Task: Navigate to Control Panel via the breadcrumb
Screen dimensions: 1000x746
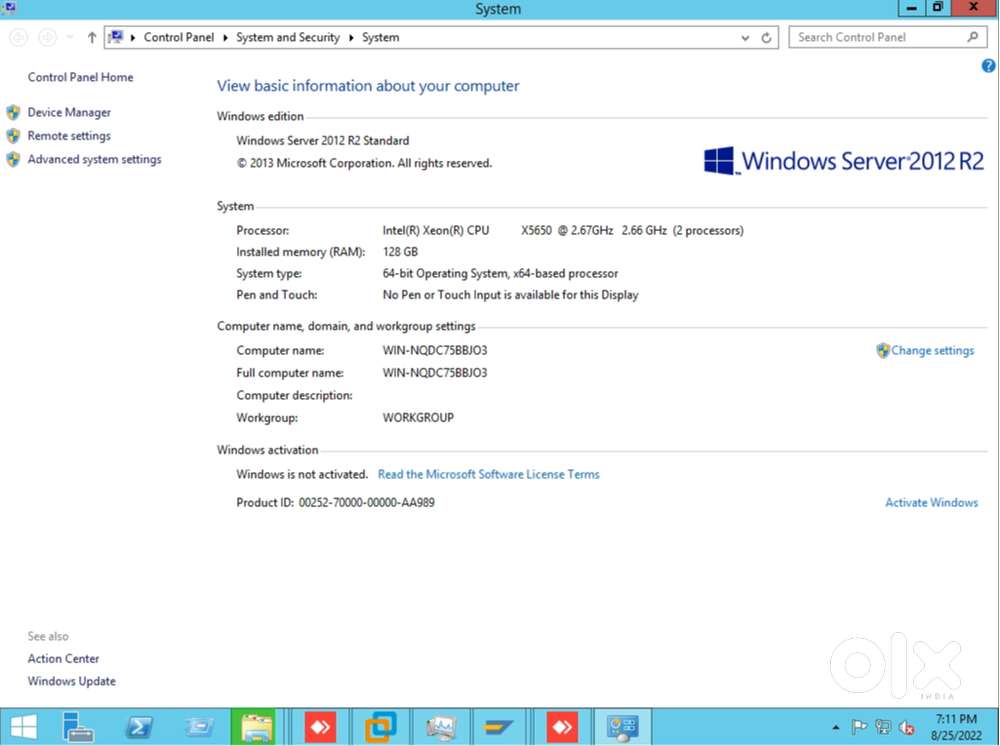Action: (x=179, y=37)
